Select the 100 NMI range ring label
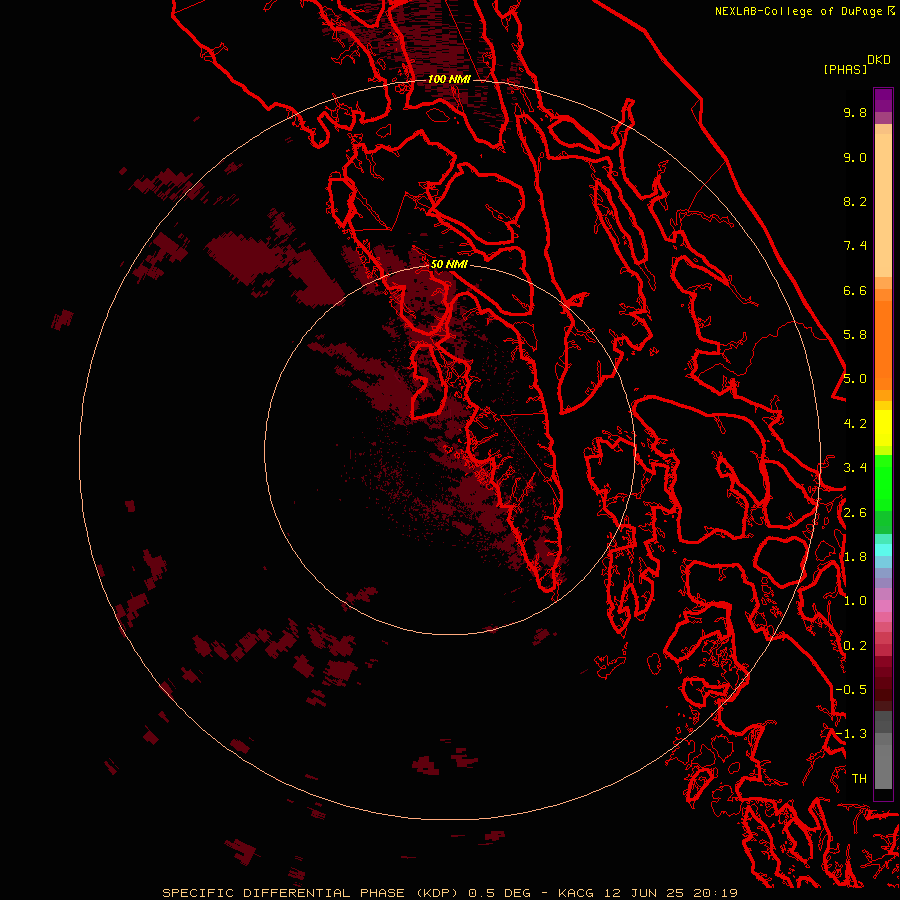The image size is (900, 900). (x=449, y=79)
